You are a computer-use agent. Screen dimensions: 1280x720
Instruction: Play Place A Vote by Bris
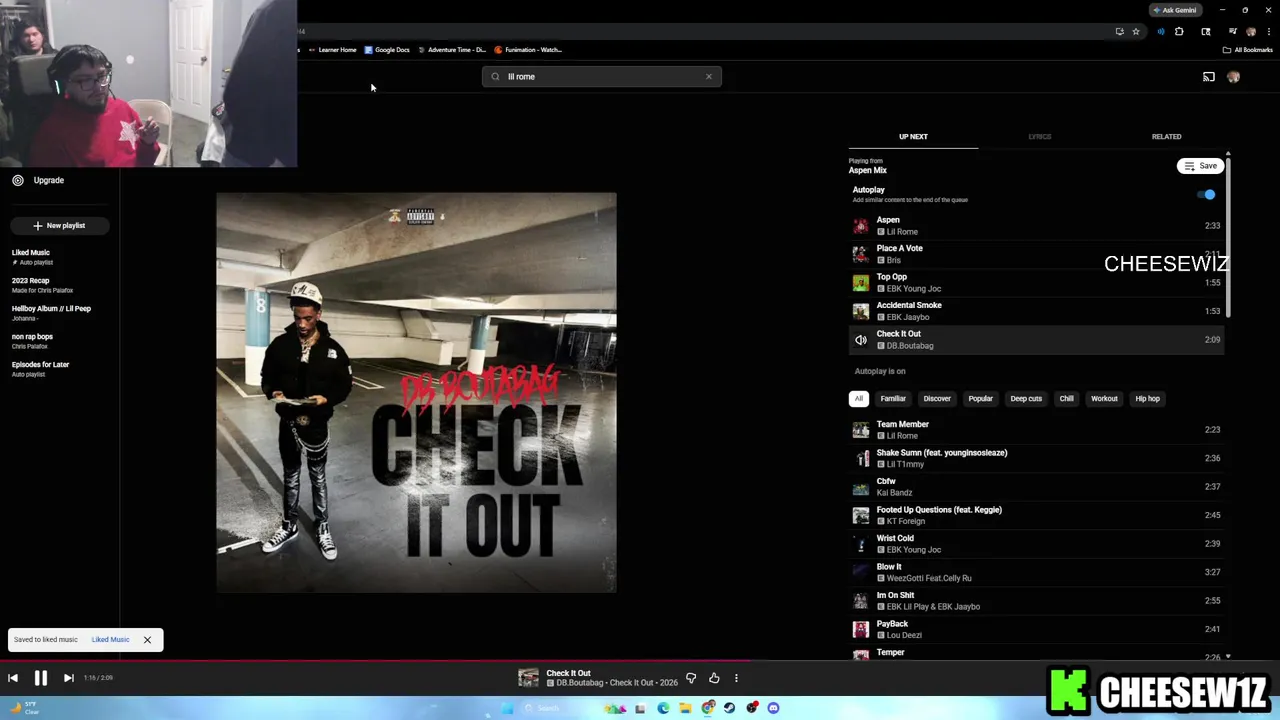[x=1036, y=254]
